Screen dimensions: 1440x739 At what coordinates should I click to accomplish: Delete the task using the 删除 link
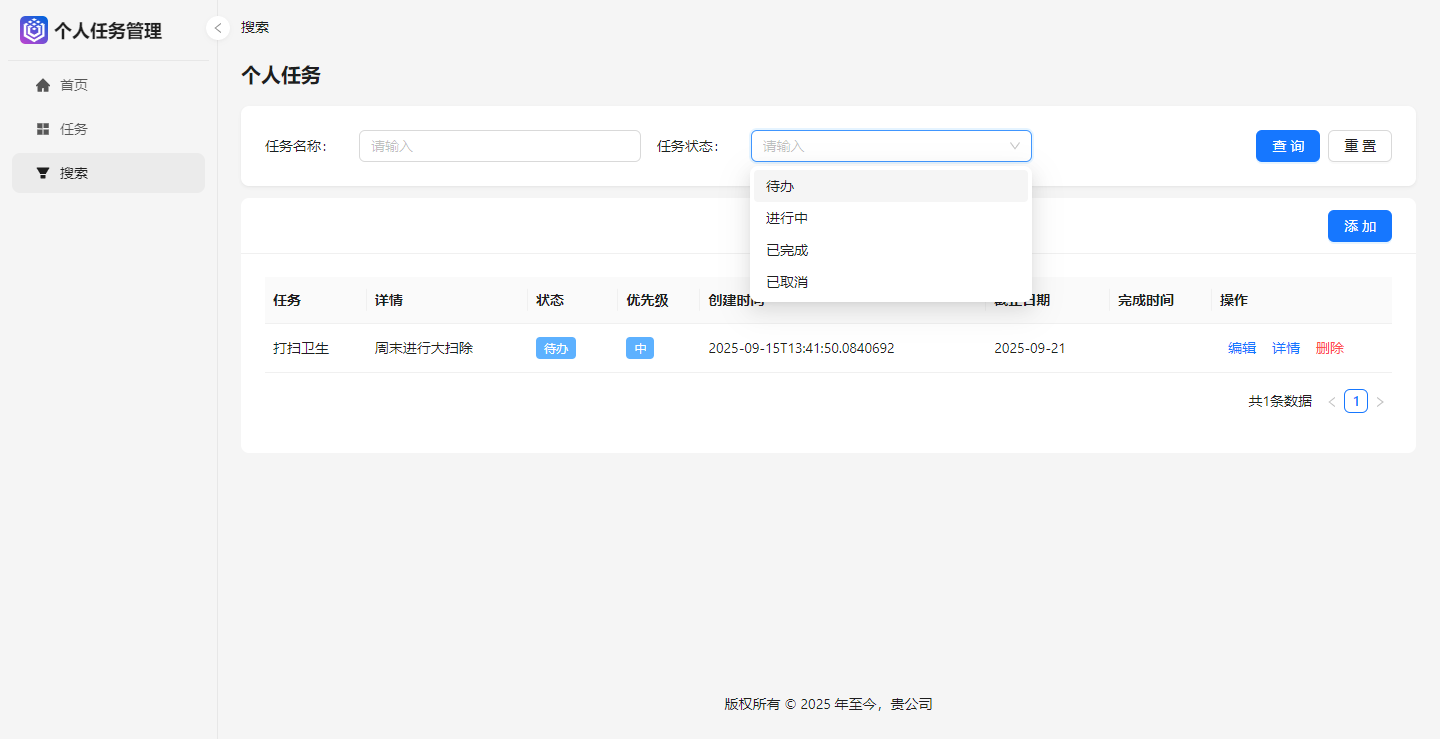point(1330,347)
